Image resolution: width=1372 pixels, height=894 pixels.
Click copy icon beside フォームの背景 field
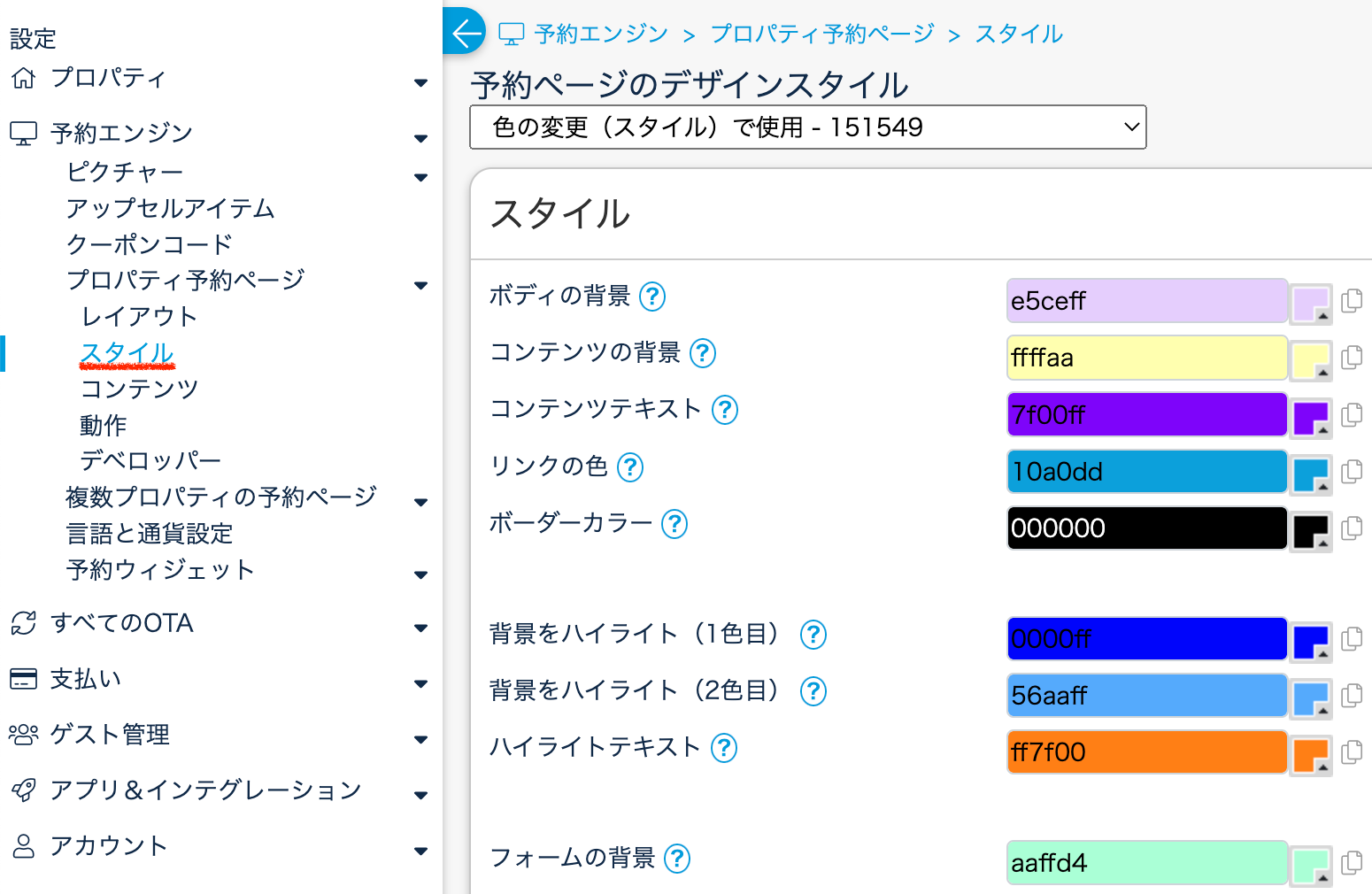pyautogui.click(x=1352, y=862)
